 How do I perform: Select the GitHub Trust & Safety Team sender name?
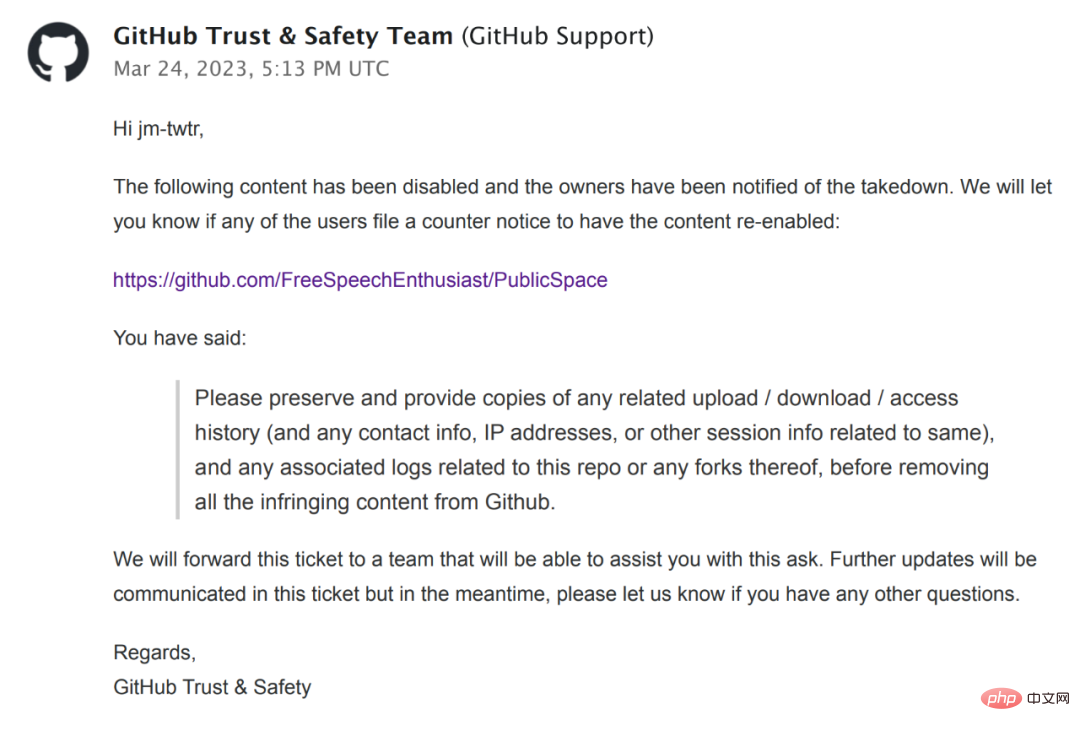[283, 35]
